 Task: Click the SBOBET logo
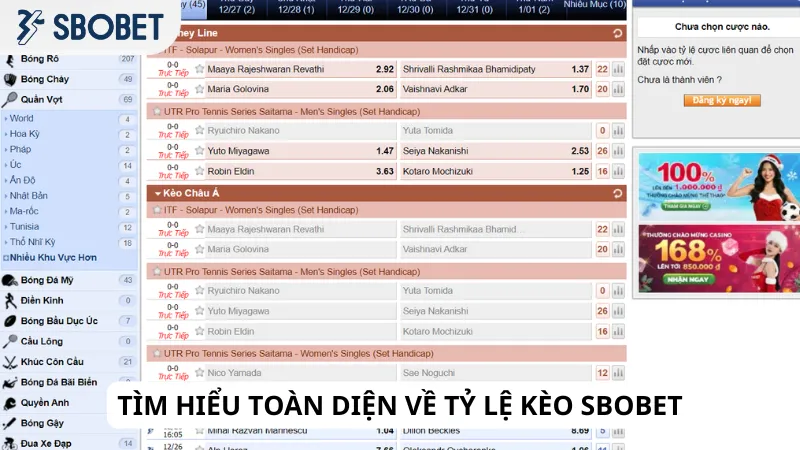(x=90, y=27)
